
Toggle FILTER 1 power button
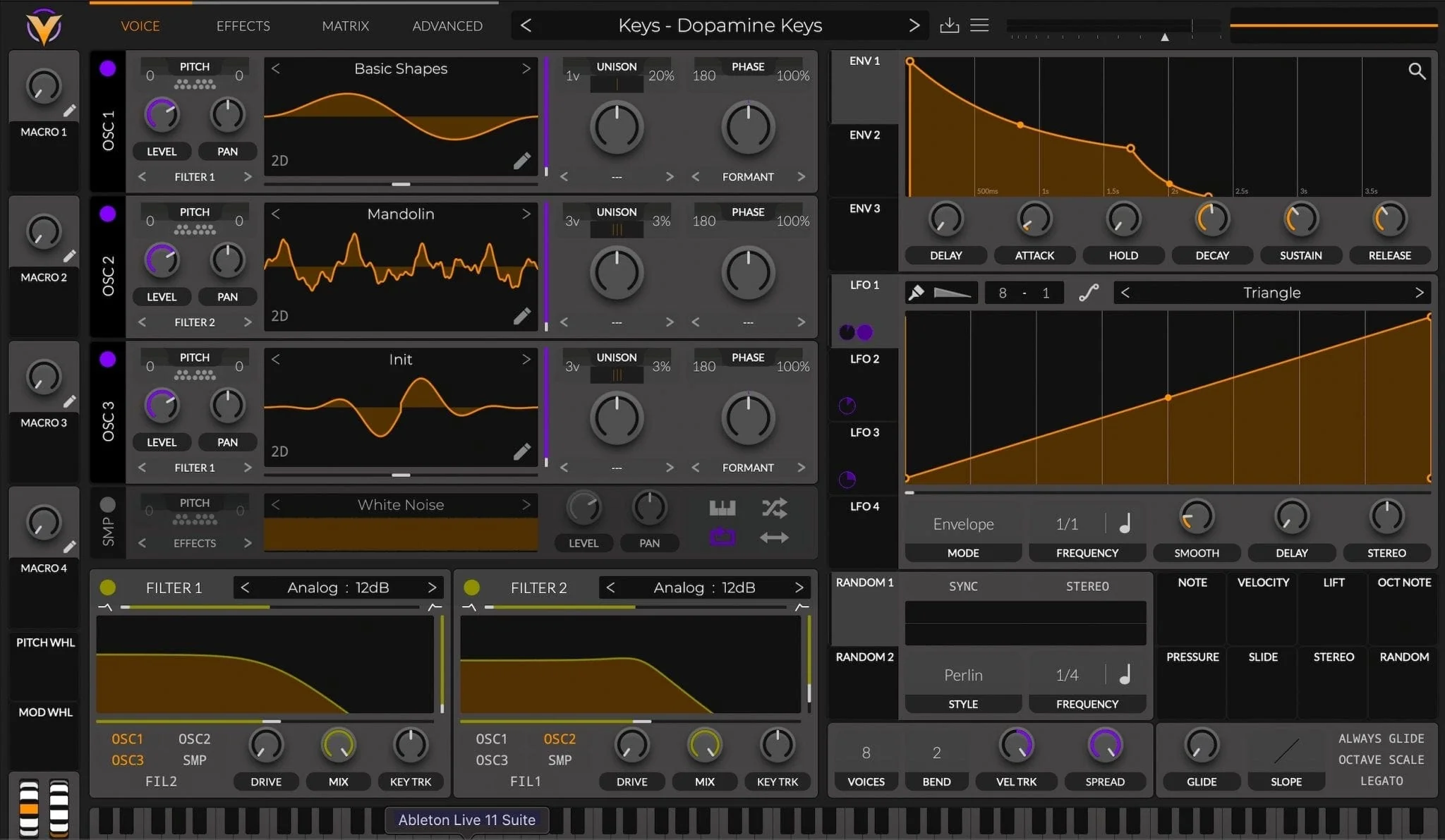tap(107, 588)
